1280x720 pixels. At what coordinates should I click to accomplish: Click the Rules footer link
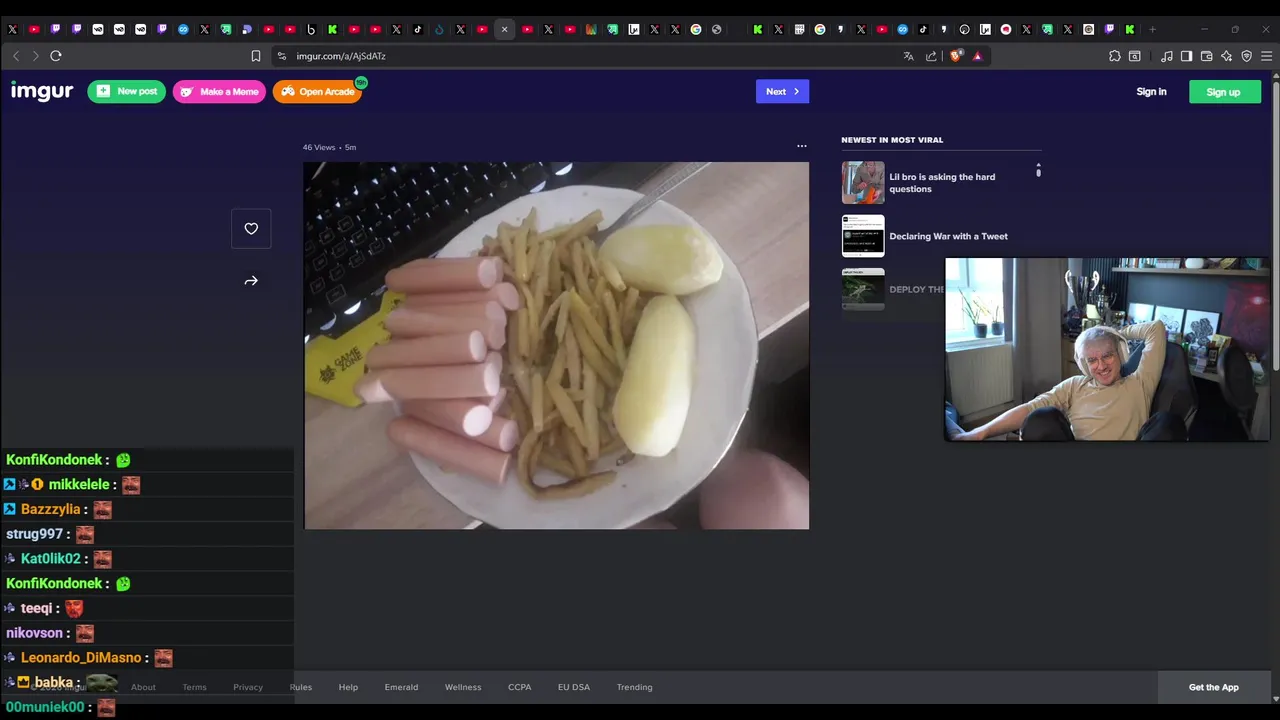coord(301,687)
